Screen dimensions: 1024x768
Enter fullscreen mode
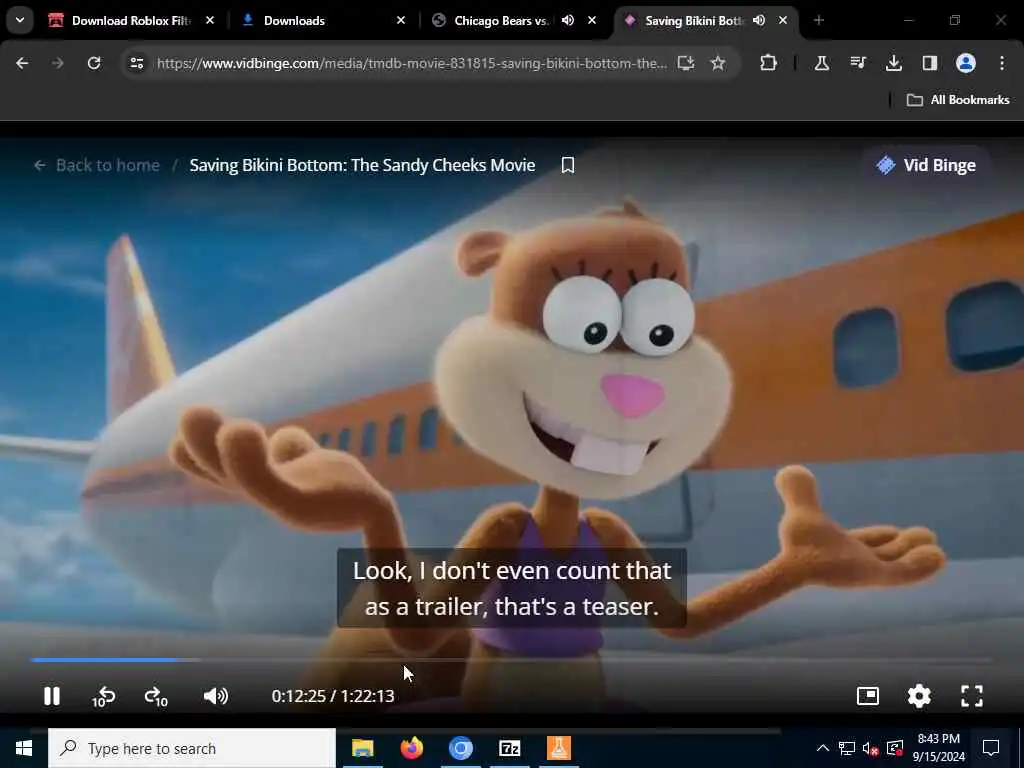point(972,696)
